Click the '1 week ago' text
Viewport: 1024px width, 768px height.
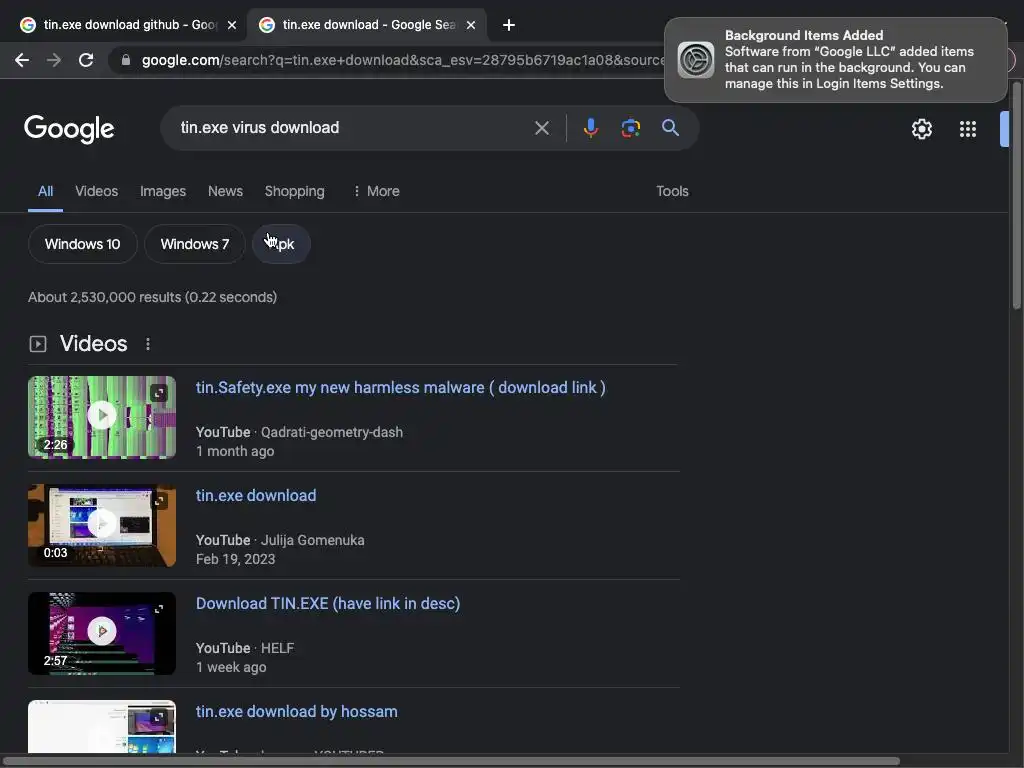[x=231, y=667]
